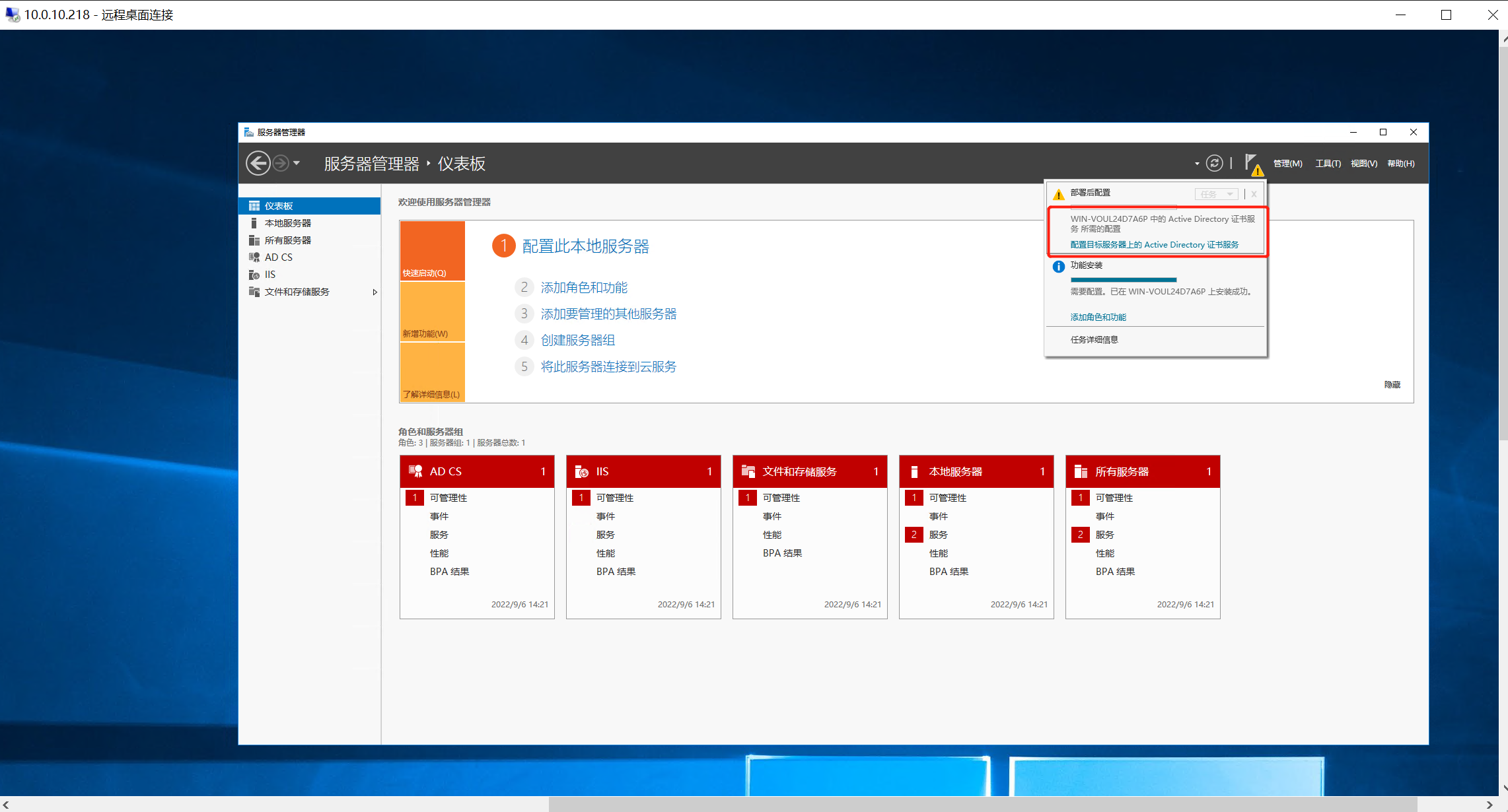
Task: Open the 本地服务器 tile header
Action: tap(976, 471)
